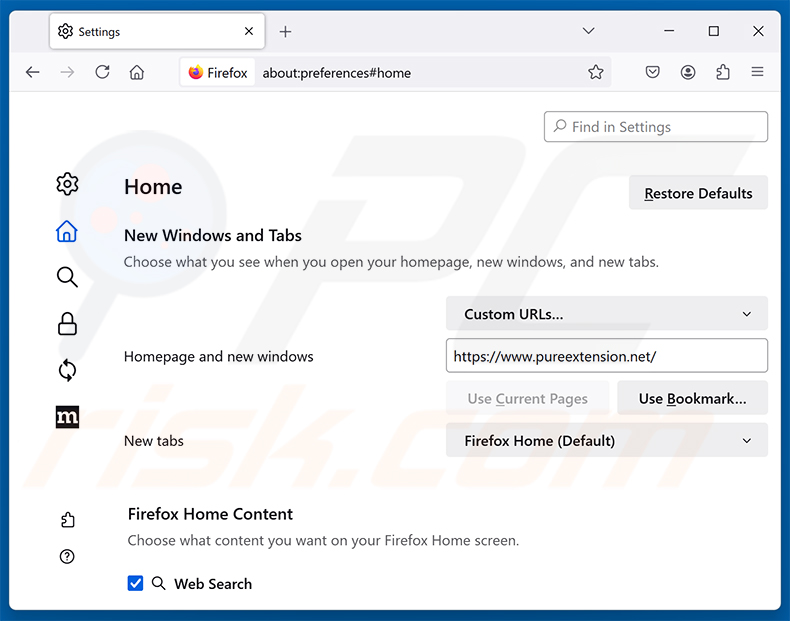
Task: Open the Custom URLs homepage dropdown
Action: pyautogui.click(x=607, y=314)
